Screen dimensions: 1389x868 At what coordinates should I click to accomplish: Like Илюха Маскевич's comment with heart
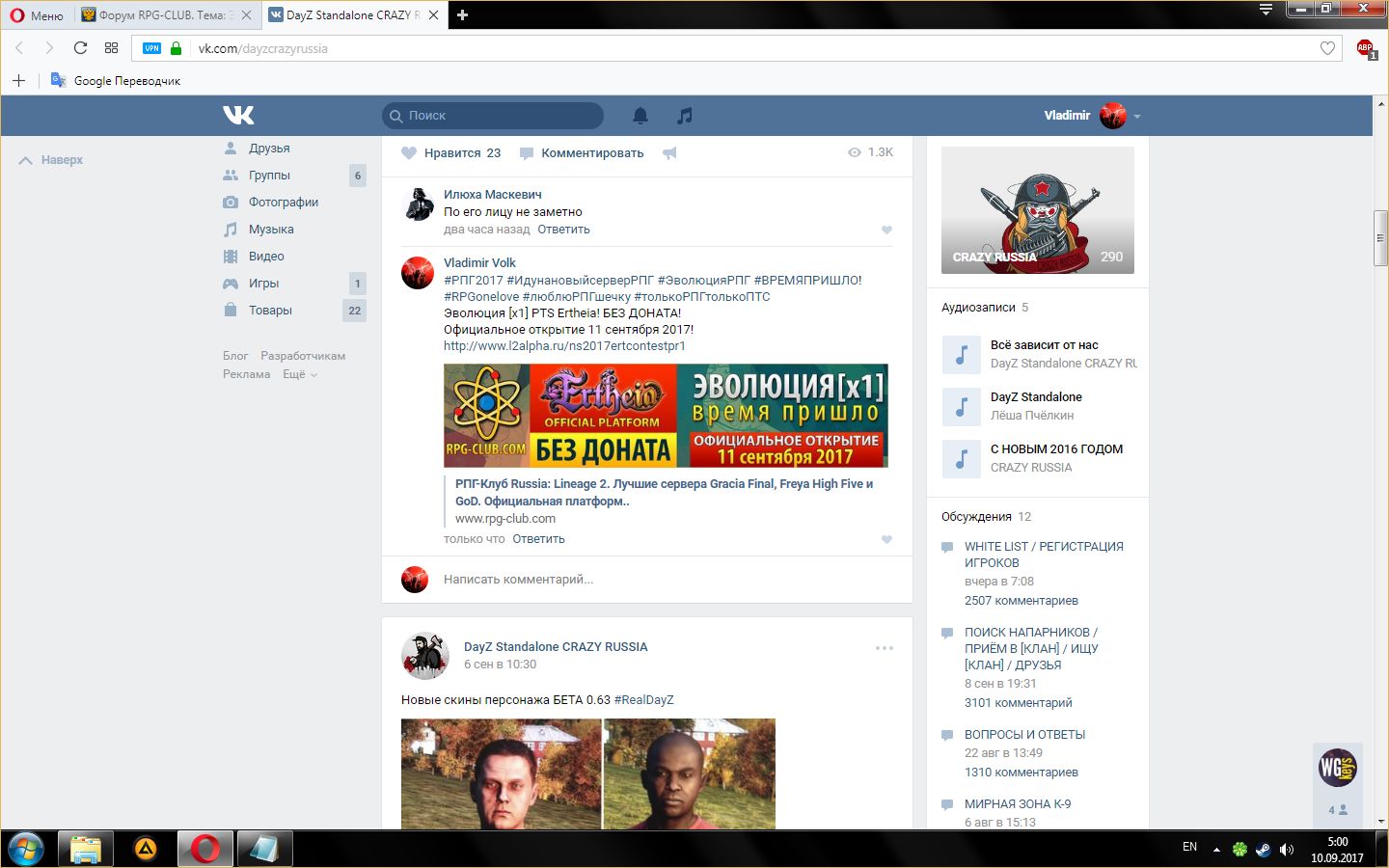click(x=886, y=231)
